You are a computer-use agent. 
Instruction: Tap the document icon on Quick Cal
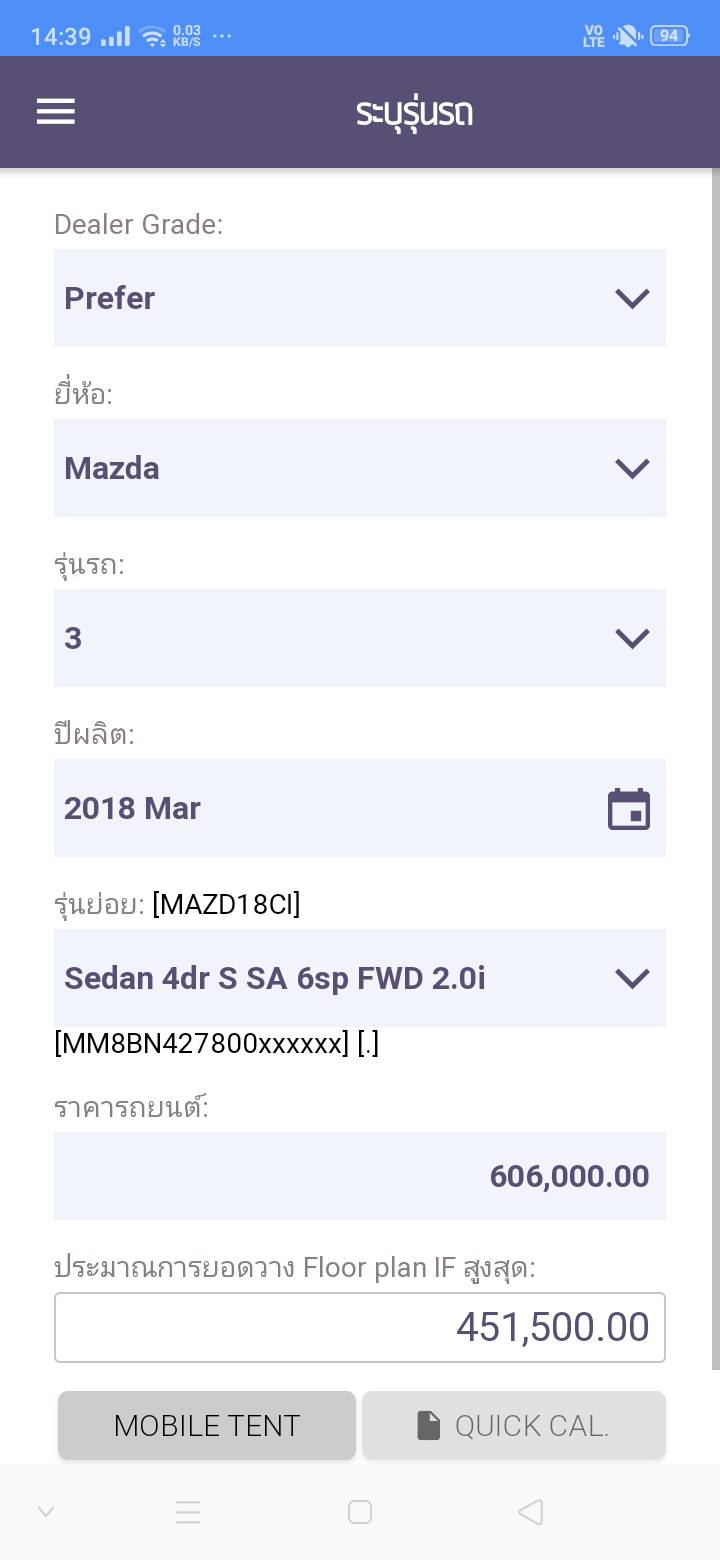[429, 1426]
